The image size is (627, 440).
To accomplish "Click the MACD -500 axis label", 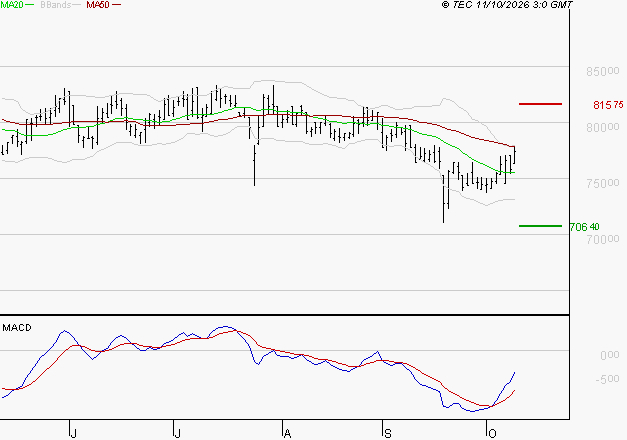I will point(607,379).
